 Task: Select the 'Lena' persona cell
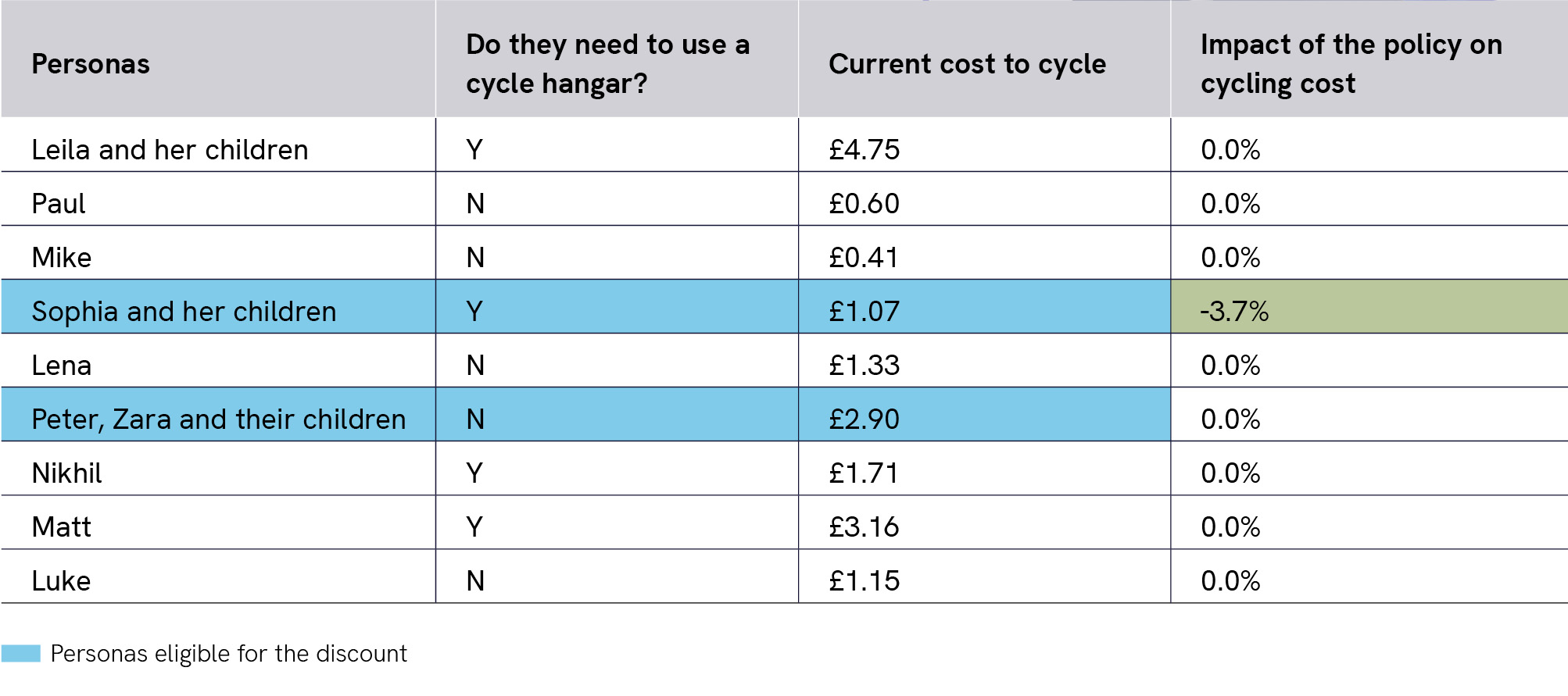coord(62,365)
